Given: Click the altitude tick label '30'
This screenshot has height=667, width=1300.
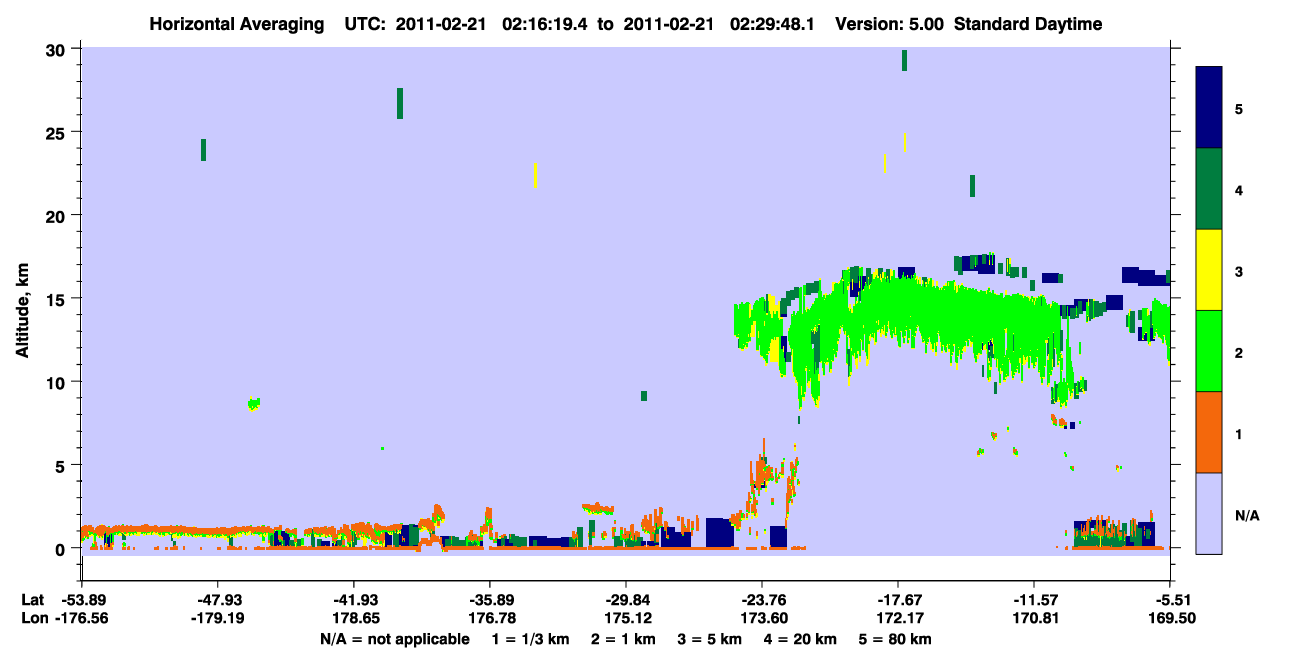Looking at the screenshot, I should 58,49.
